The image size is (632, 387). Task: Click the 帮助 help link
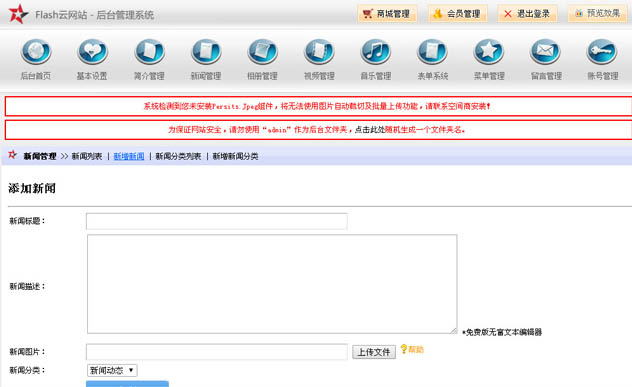pos(416,350)
